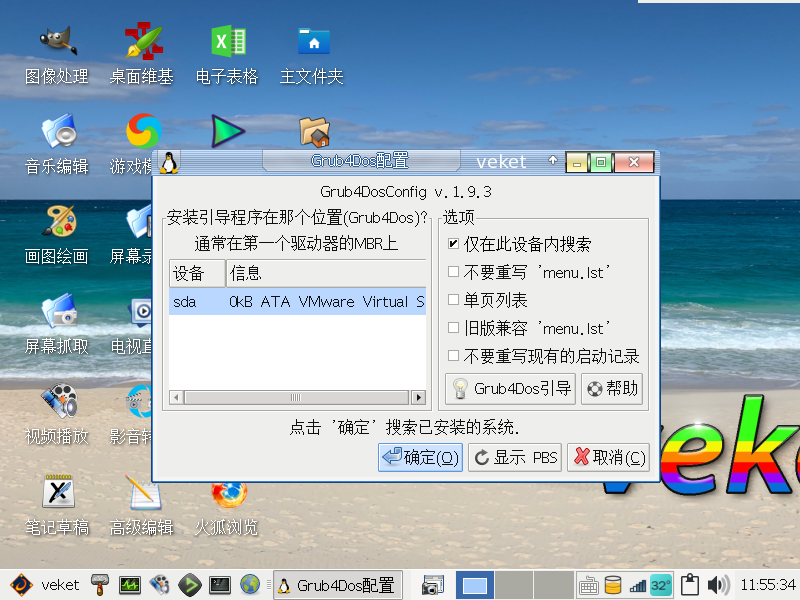The height and width of the screenshot is (600, 800).
Task: Select the sda device row
Action: (x=297, y=302)
